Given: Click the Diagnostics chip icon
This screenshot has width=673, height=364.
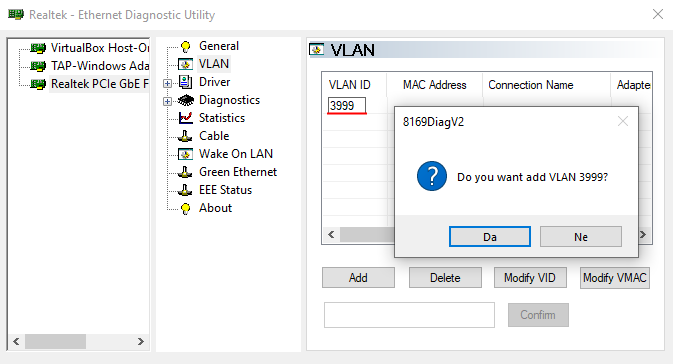Looking at the screenshot, I should tap(186, 100).
